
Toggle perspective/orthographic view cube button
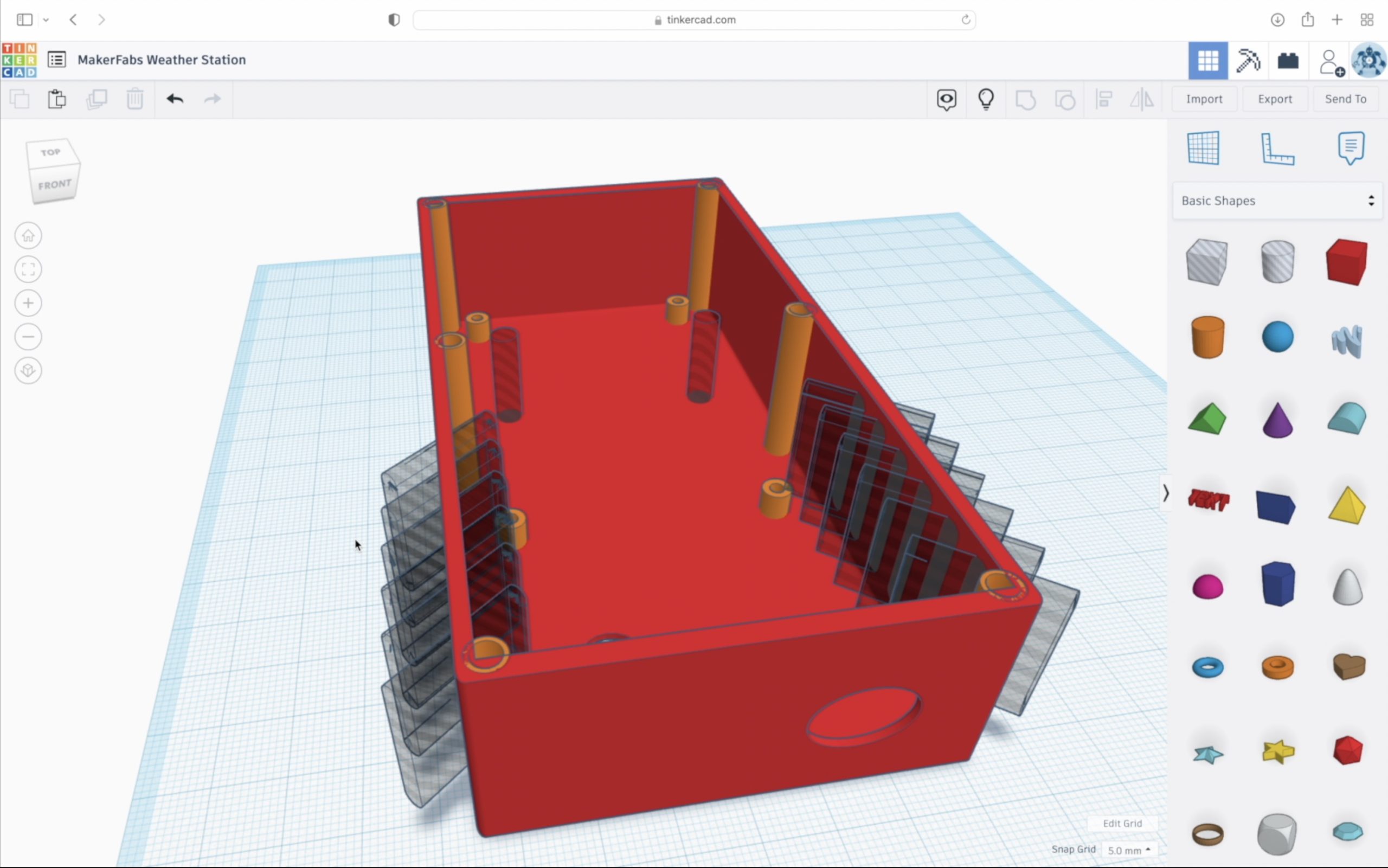coord(28,370)
